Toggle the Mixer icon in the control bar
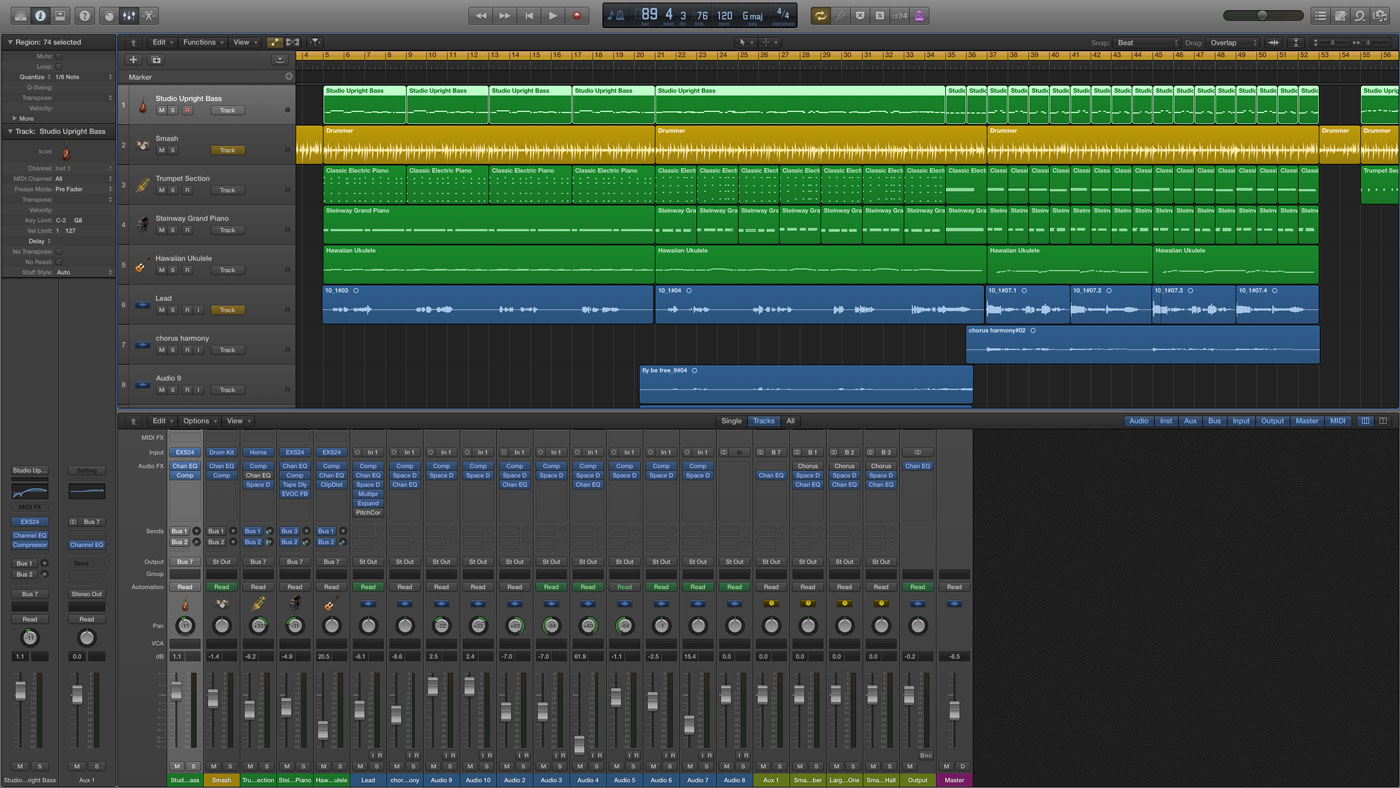 click(128, 16)
